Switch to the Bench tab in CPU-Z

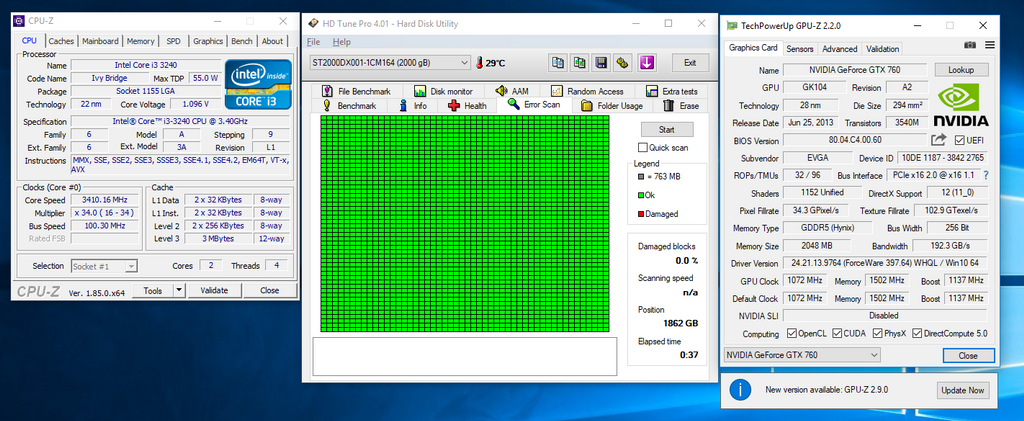(x=242, y=40)
